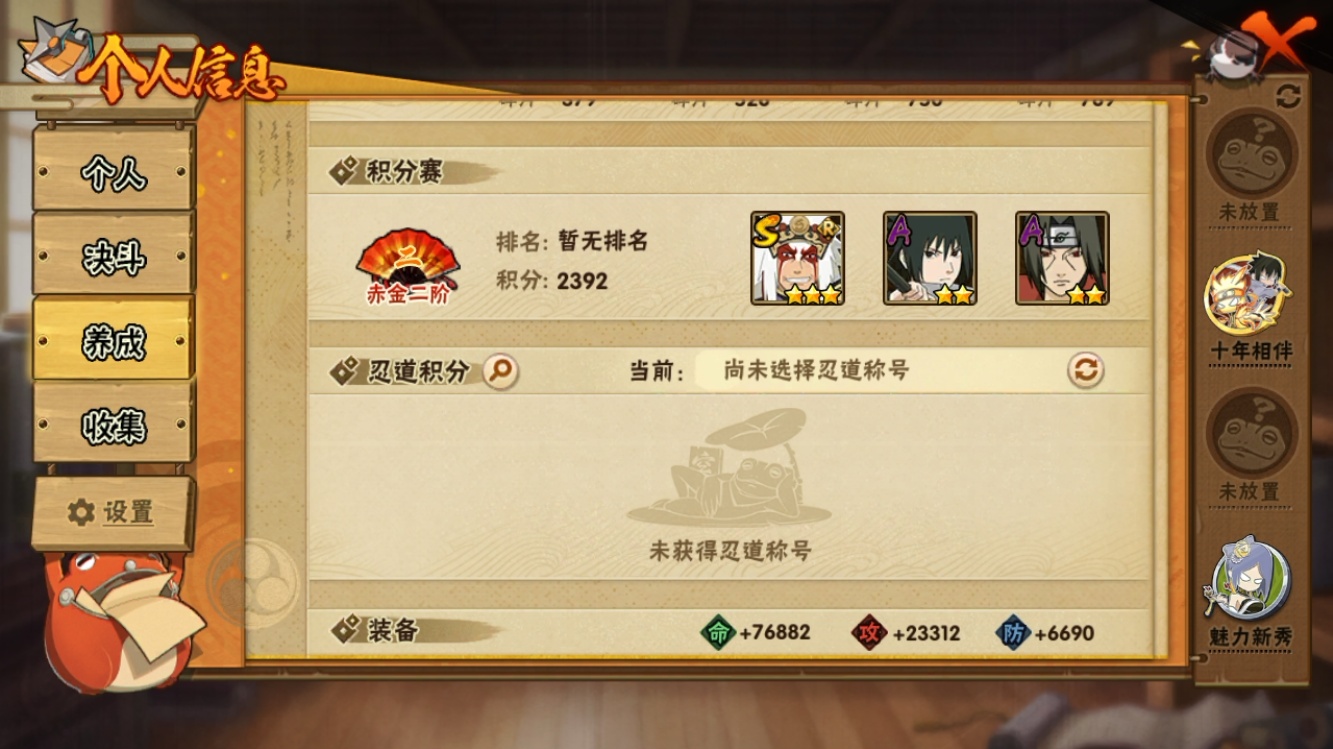Open the 收集 tab
The height and width of the screenshot is (749, 1333).
[x=114, y=424]
